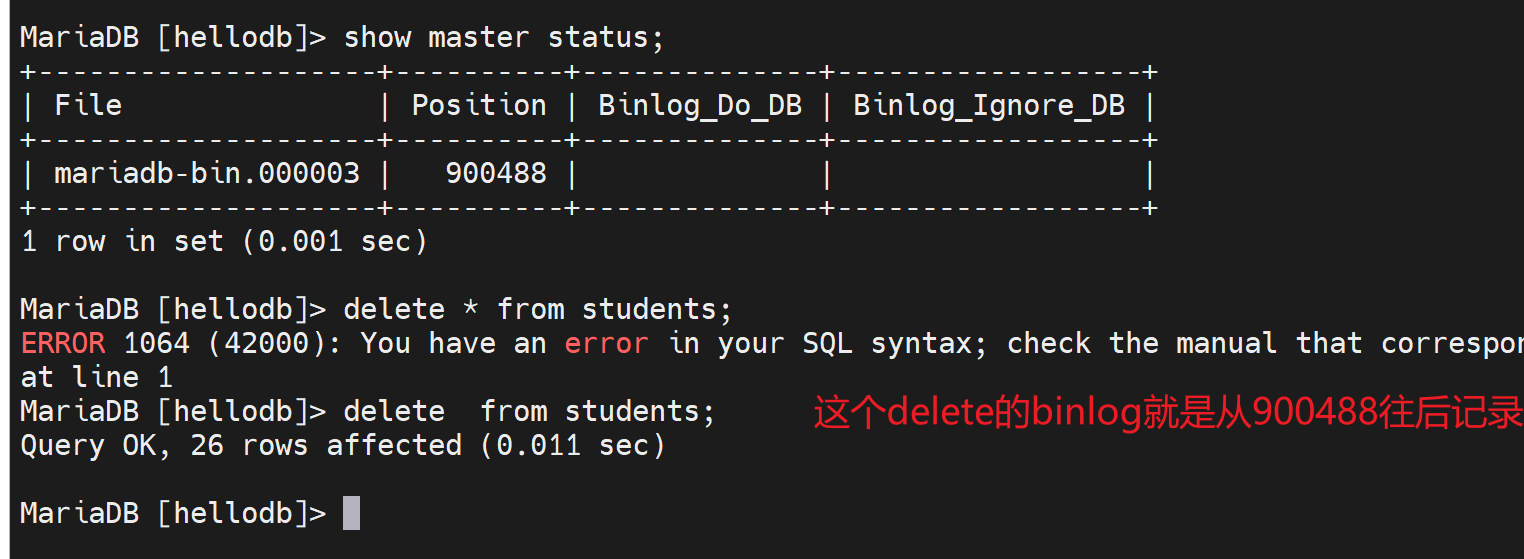Click the 'Query OK, 26 rows affected' line
The height and width of the screenshot is (559, 1524).
tap(342, 445)
